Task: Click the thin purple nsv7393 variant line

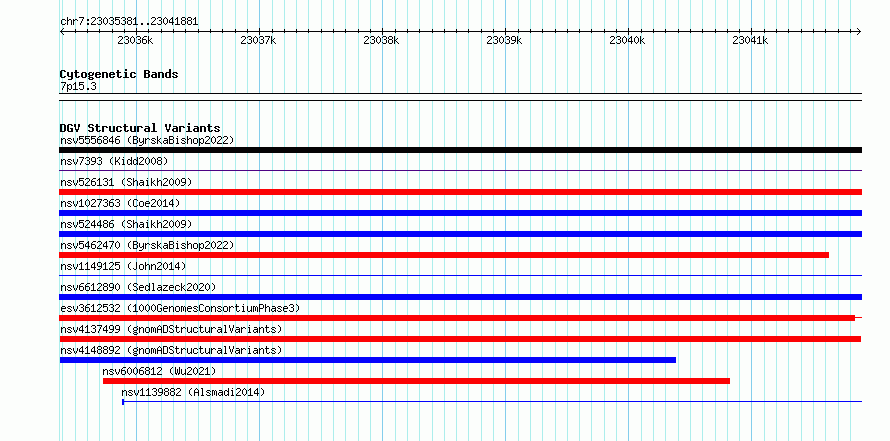Action: tap(460, 170)
